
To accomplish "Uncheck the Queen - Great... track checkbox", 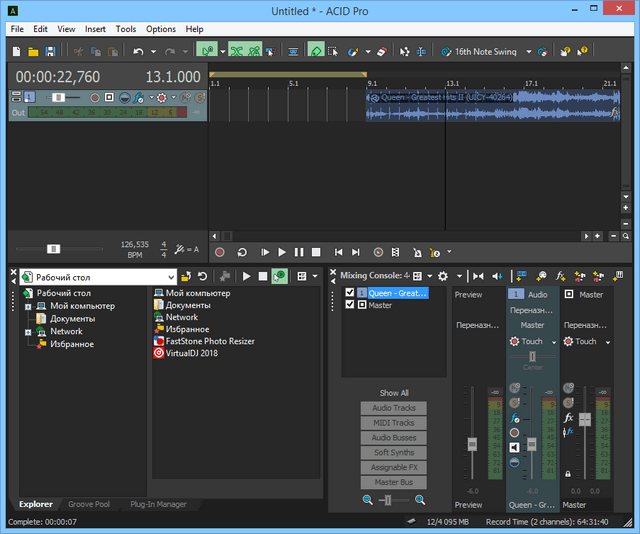I will pos(349,293).
